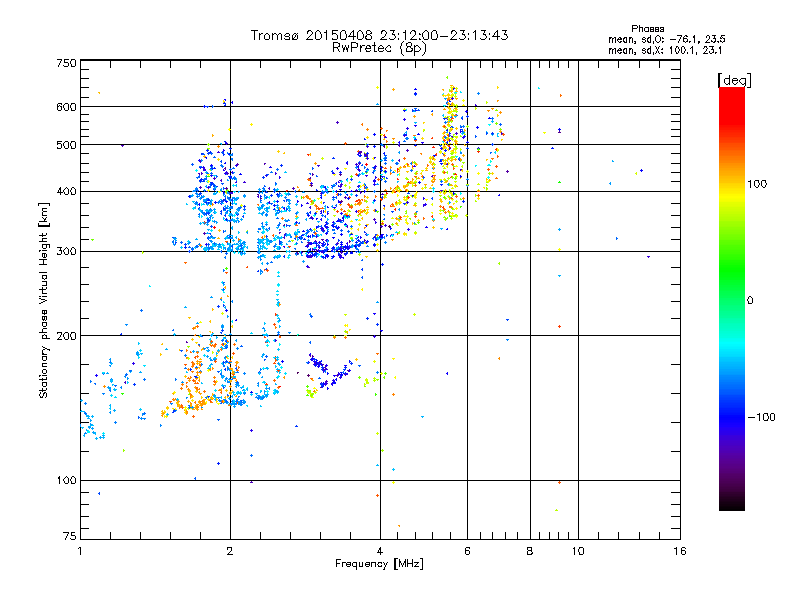800x600 pixels.
Task: Click the y-axis '300' tick label
Action: (x=67, y=252)
